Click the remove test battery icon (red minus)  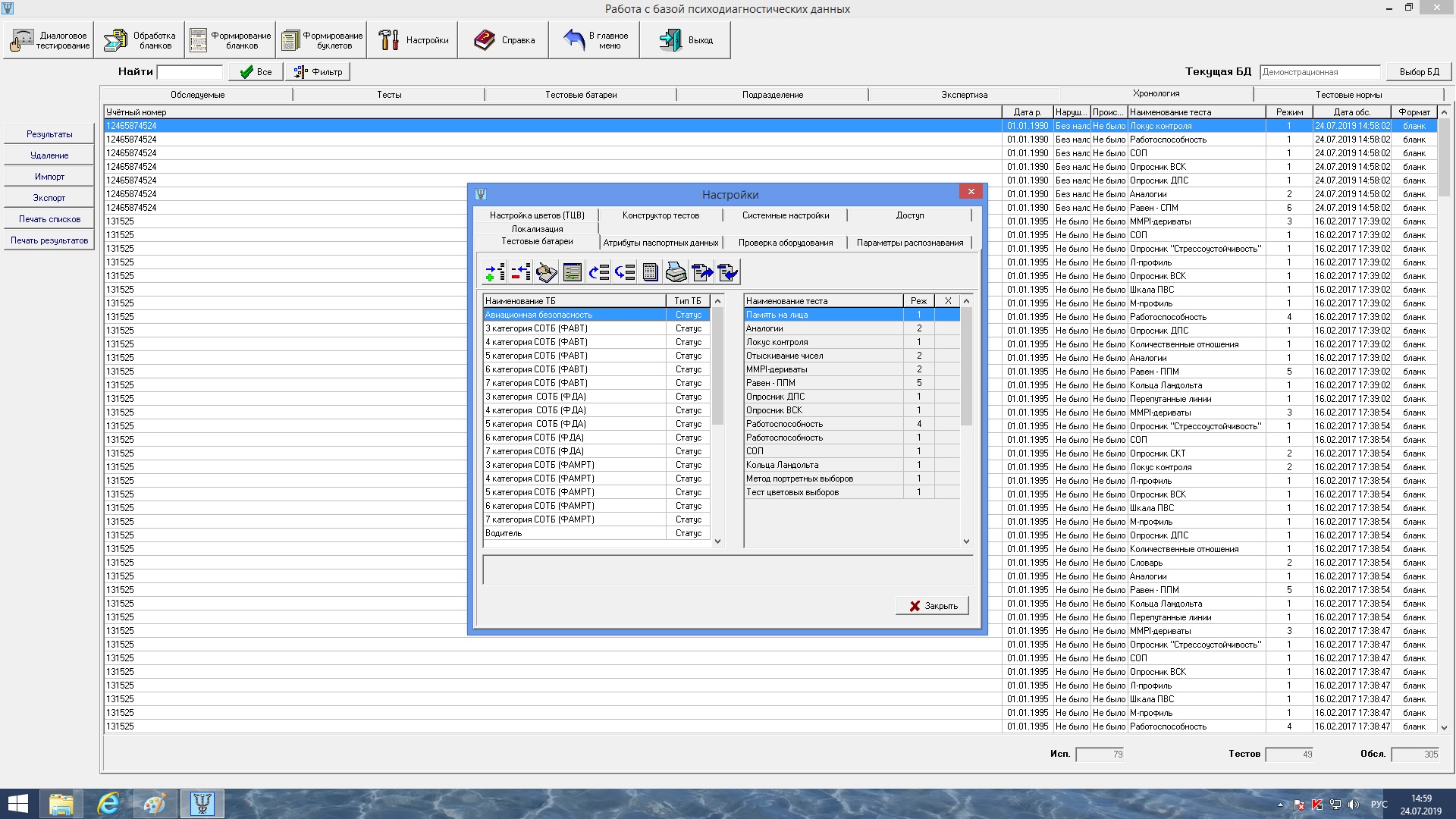coord(521,272)
